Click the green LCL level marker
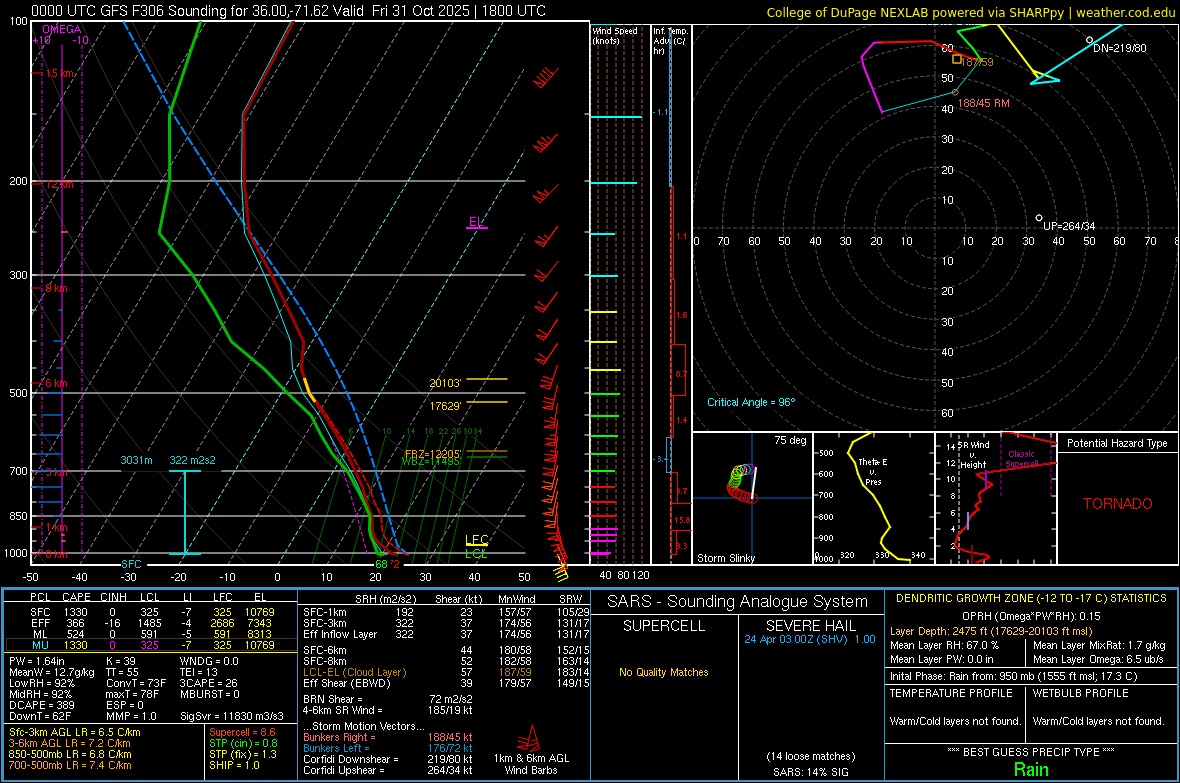Screen dimensions: 1180x783 coord(477,553)
